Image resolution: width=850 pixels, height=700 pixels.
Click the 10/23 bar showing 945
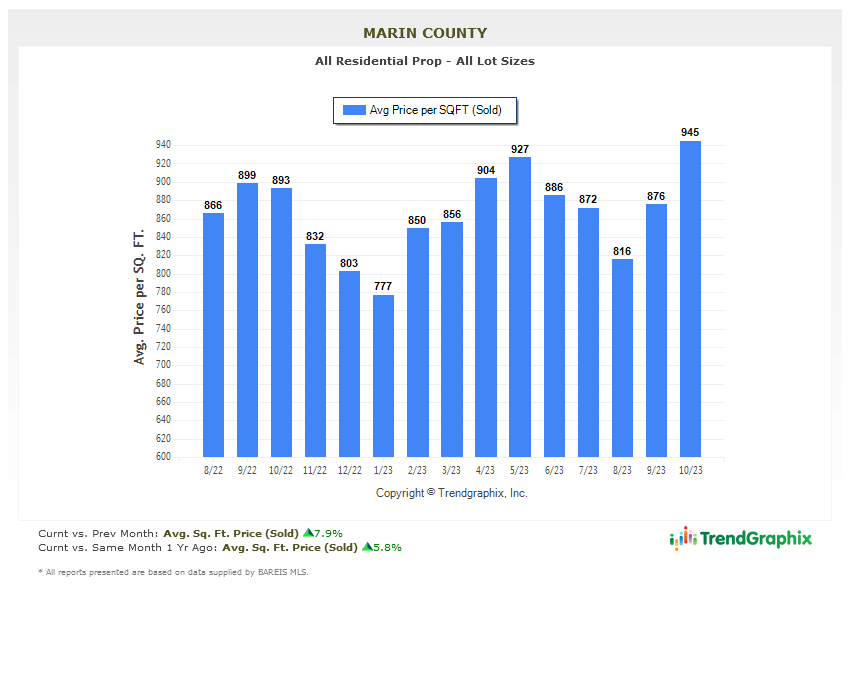tap(690, 299)
